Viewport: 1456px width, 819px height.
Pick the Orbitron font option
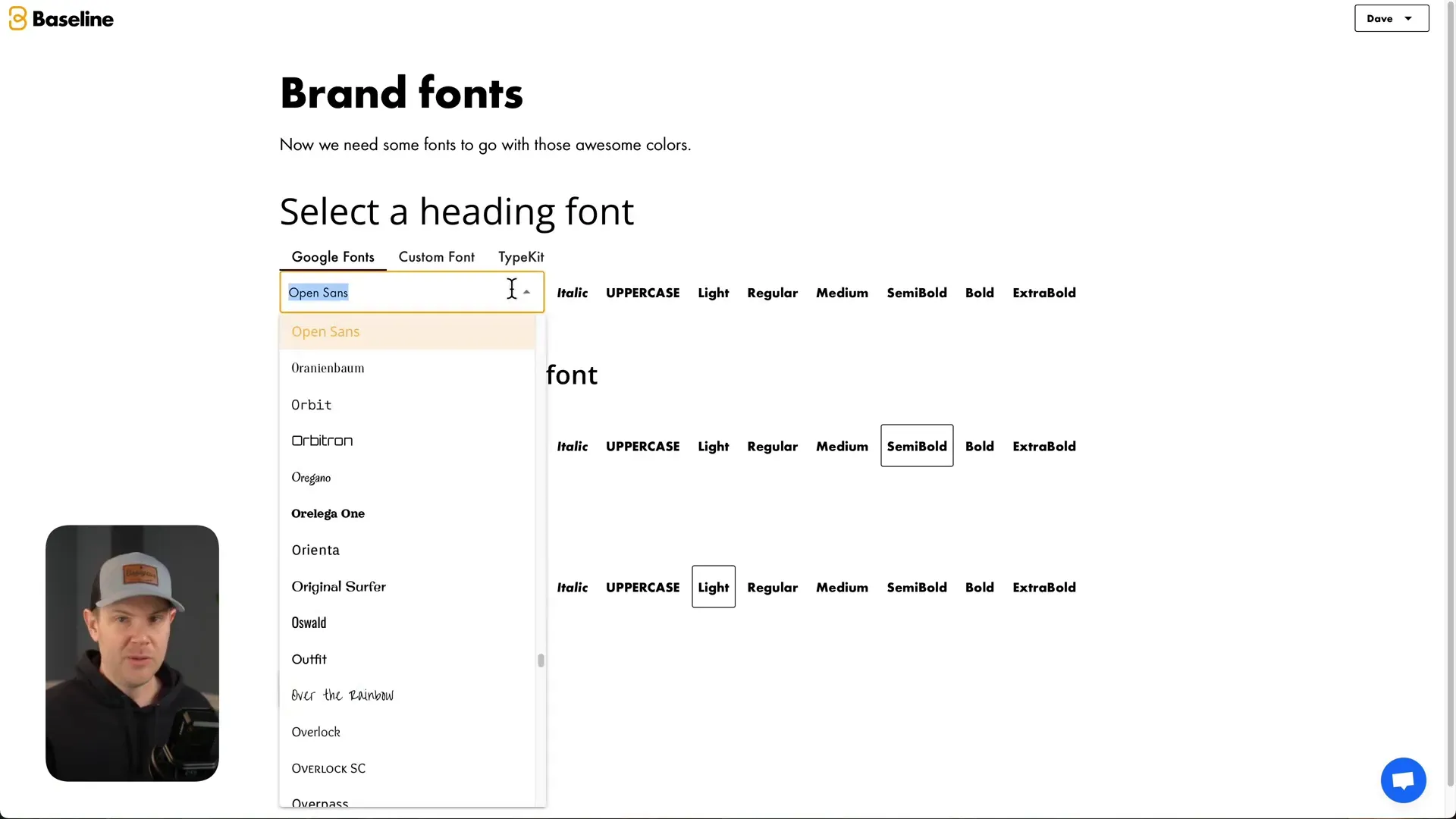(x=407, y=441)
